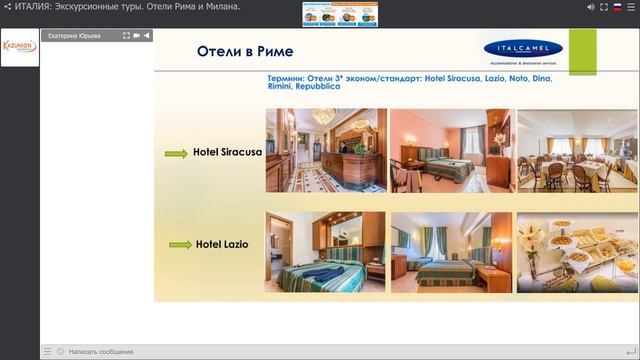The height and width of the screenshot is (360, 640).
Task: Click the slide title Отели в Риме
Action: (245, 51)
